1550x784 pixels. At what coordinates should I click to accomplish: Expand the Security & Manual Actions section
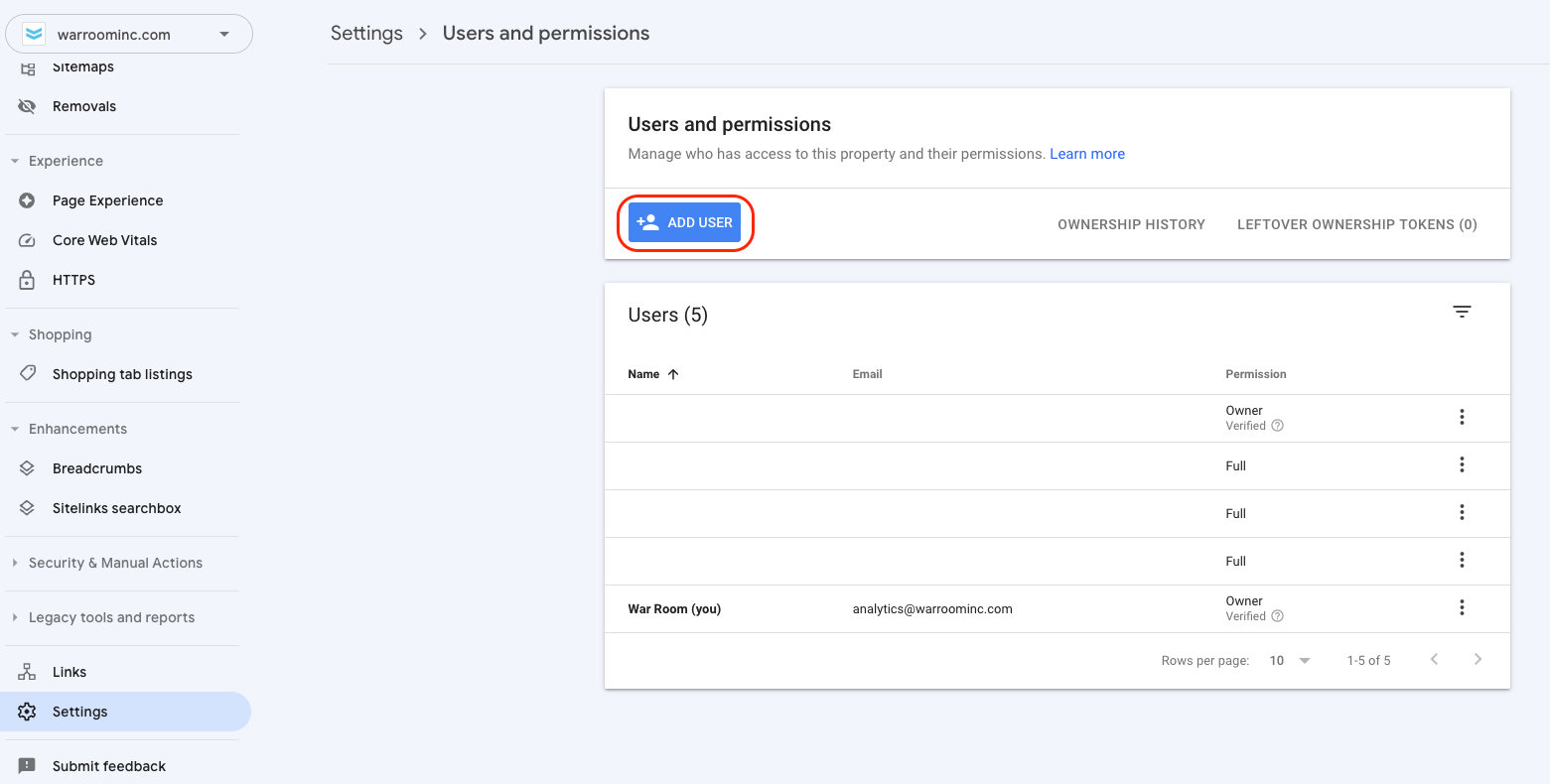[x=115, y=563]
